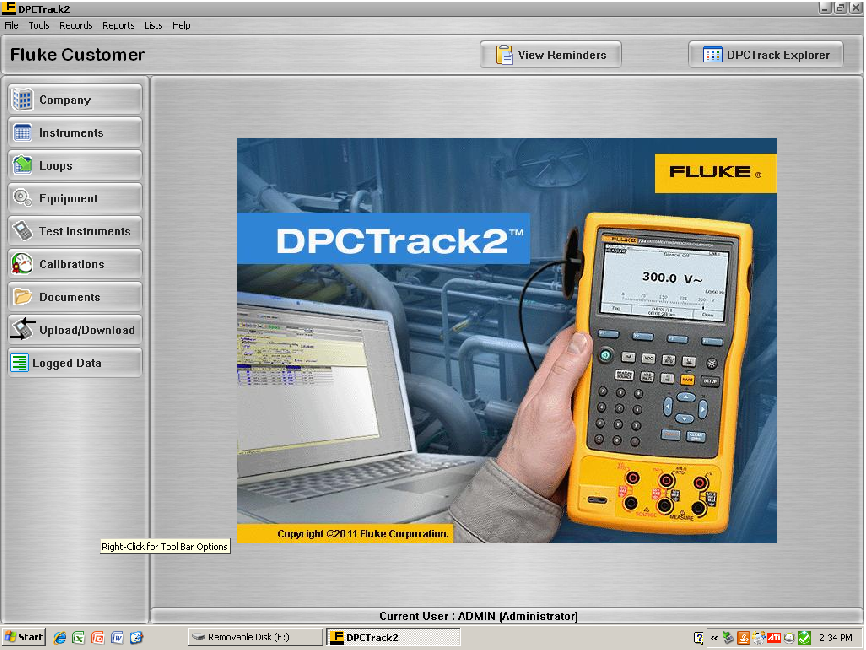Image resolution: width=866 pixels, height=650 pixels.
Task: View Logged Data
Action: point(75,363)
